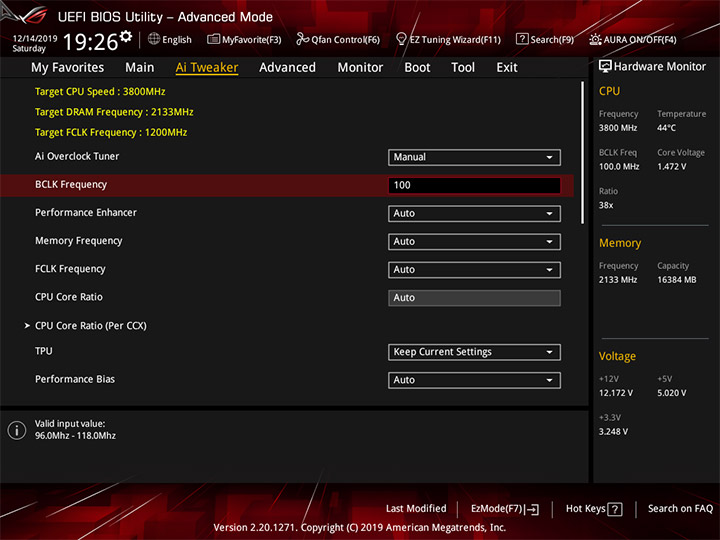Click Target FCLK Frequency : 1200MHz text
This screenshot has width=720, height=540.
pyautogui.click(x=111, y=133)
